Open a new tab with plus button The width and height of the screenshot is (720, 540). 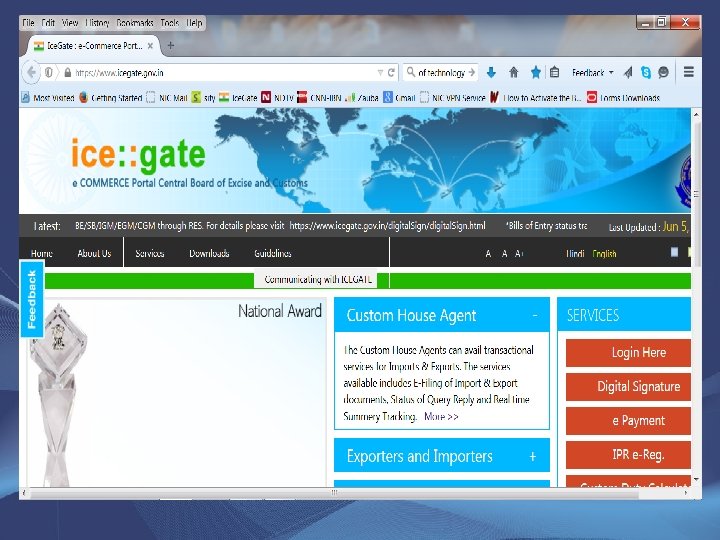(x=170, y=45)
